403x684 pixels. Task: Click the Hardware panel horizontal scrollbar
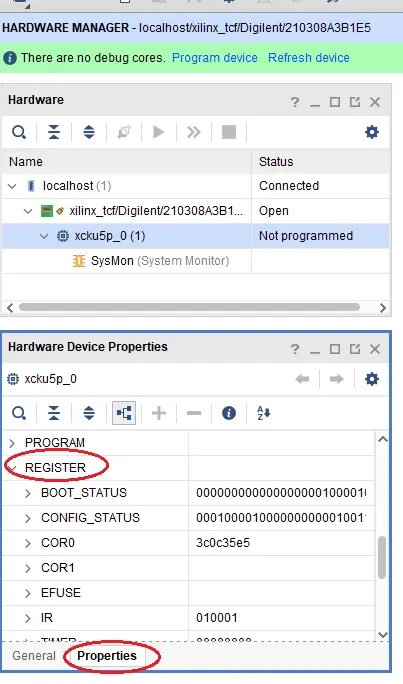click(189, 308)
